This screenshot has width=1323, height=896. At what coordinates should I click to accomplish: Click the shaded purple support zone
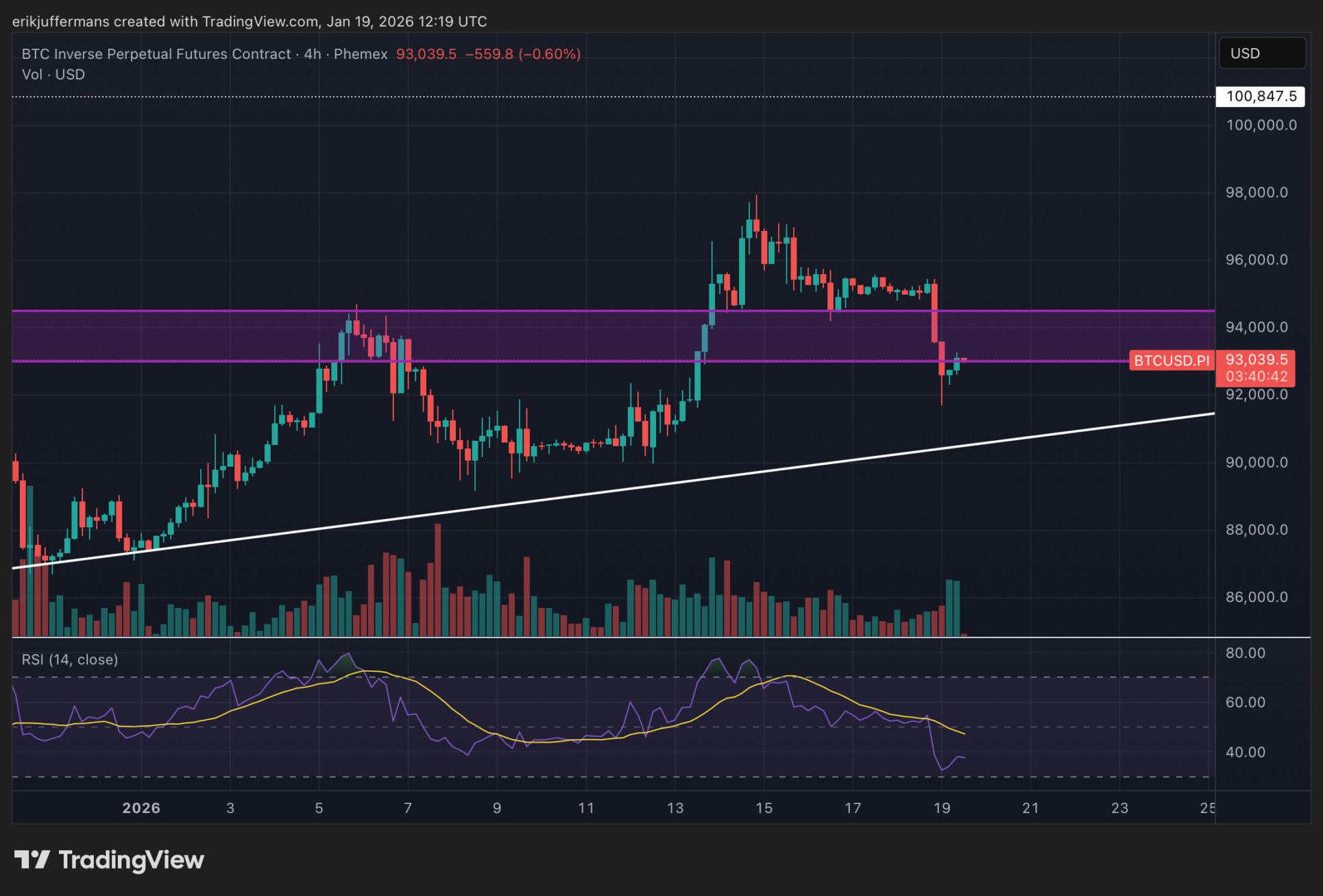click(206, 336)
